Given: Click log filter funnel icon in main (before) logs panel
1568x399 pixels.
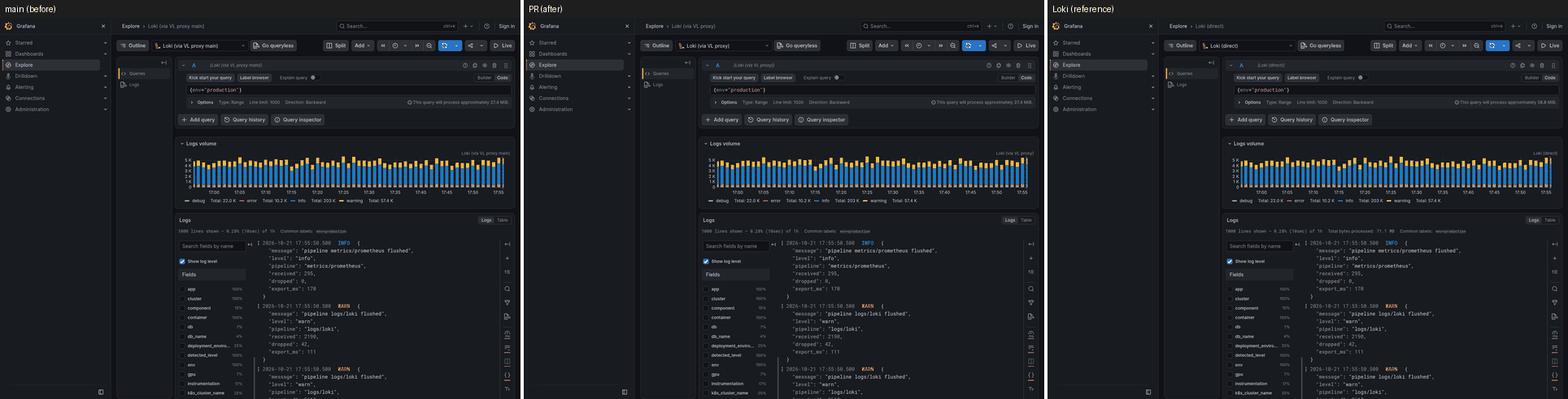Looking at the screenshot, I should 507,302.
